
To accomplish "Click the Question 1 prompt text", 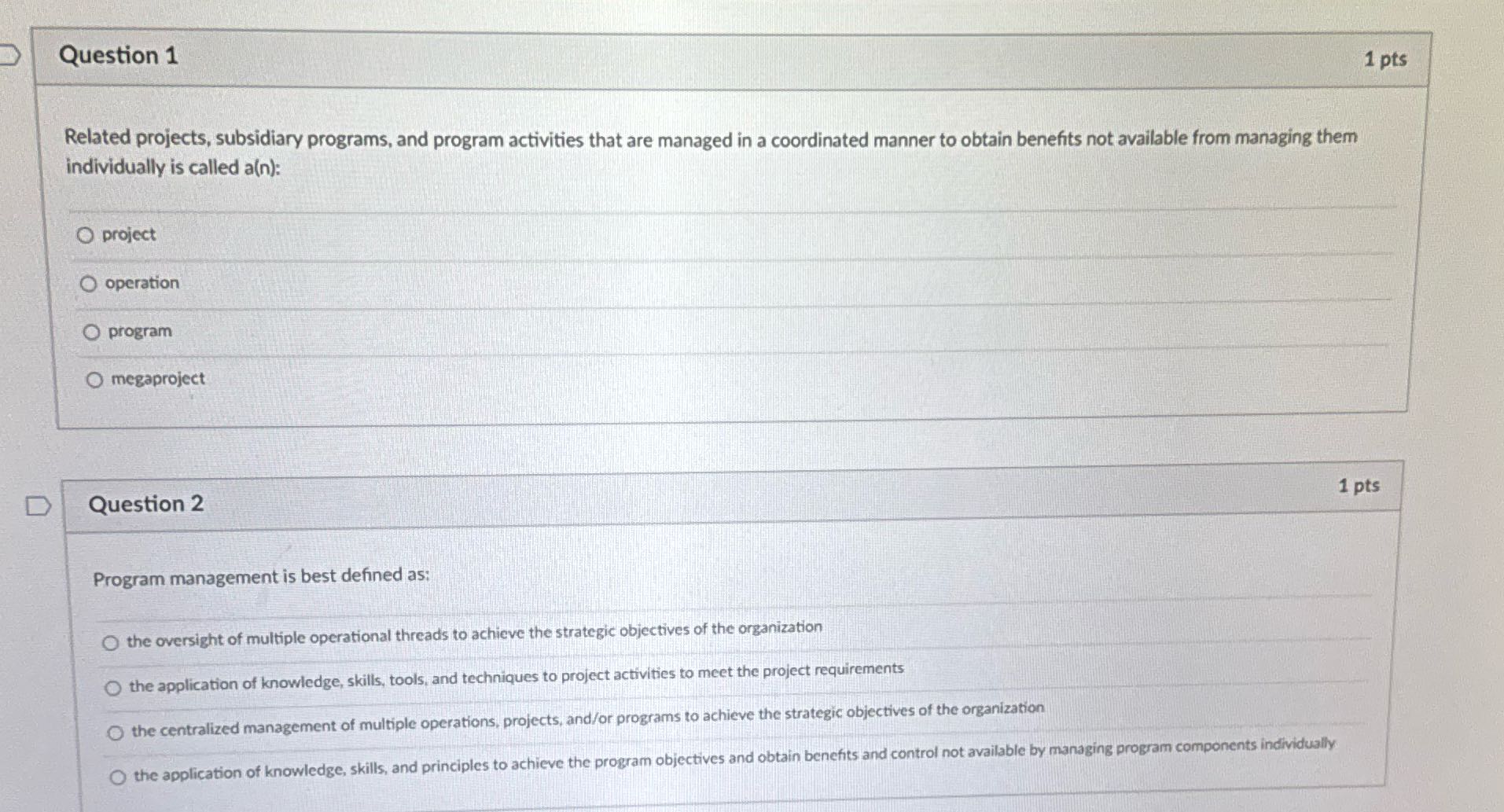I will (708, 149).
